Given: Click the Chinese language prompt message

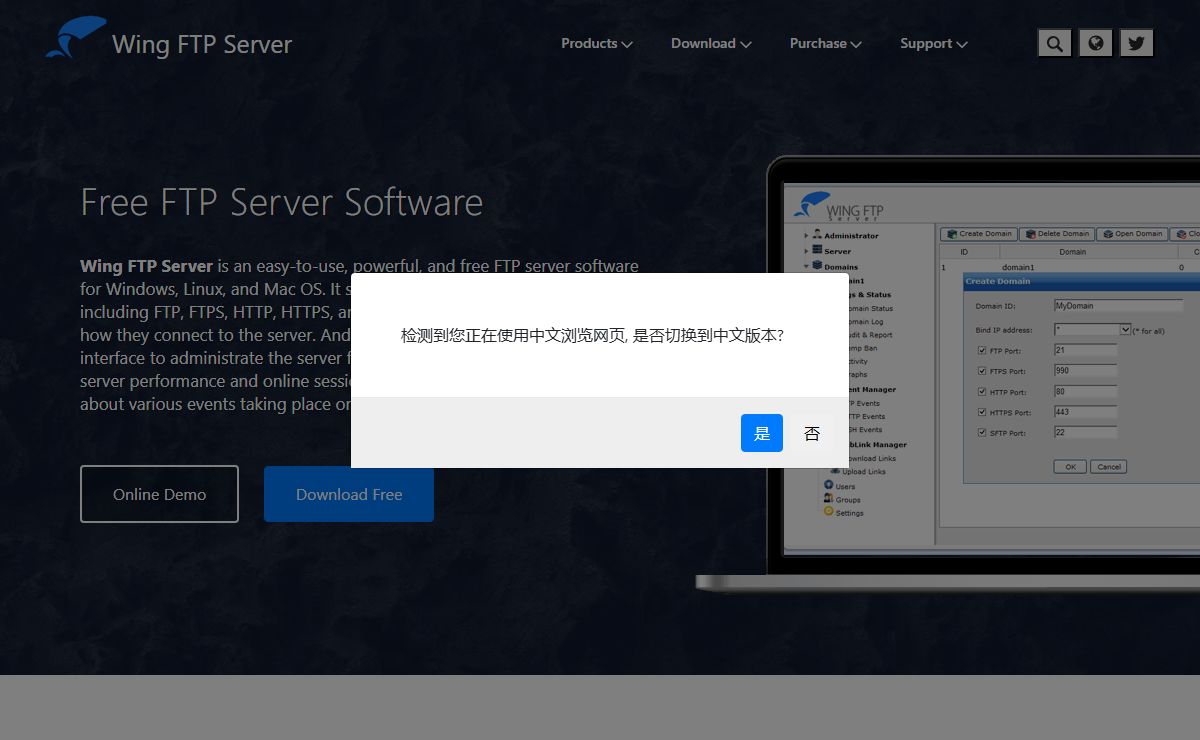Looking at the screenshot, I should coord(592,335).
